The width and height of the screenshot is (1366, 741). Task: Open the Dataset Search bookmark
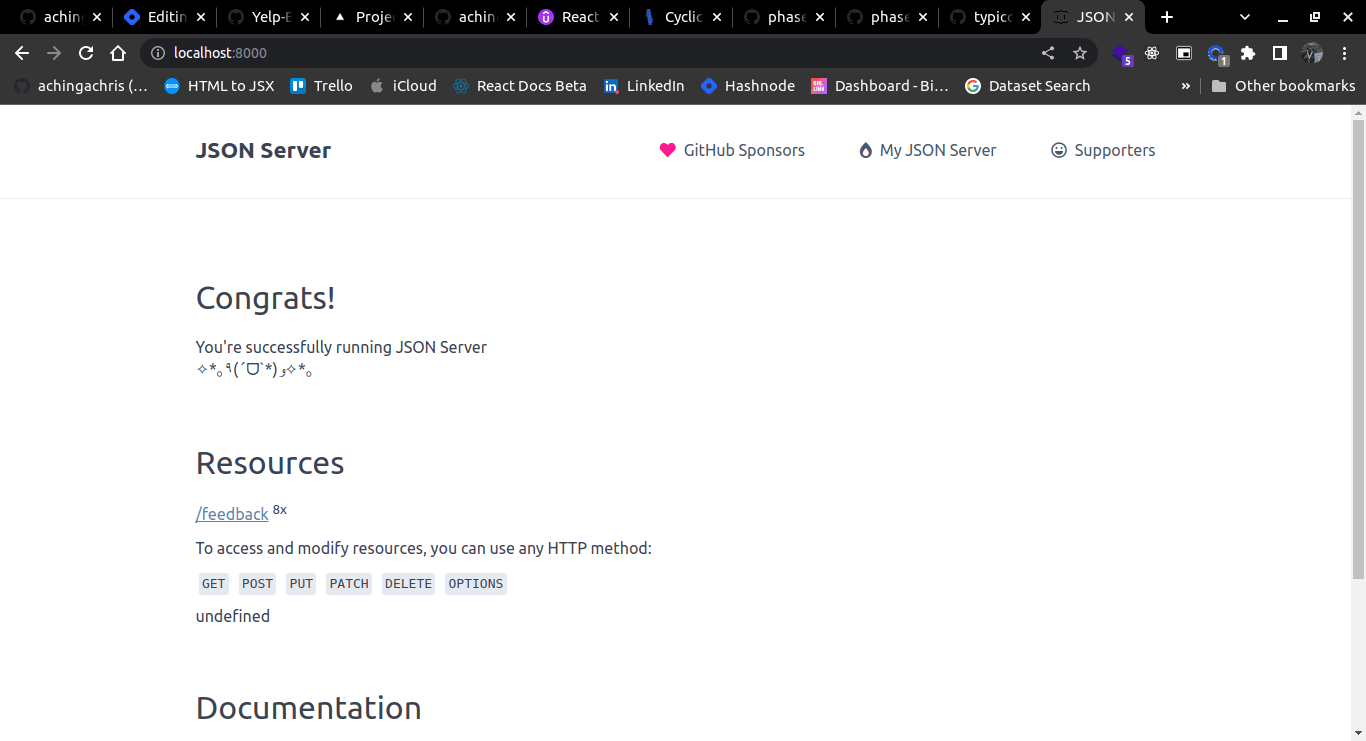click(x=1028, y=86)
